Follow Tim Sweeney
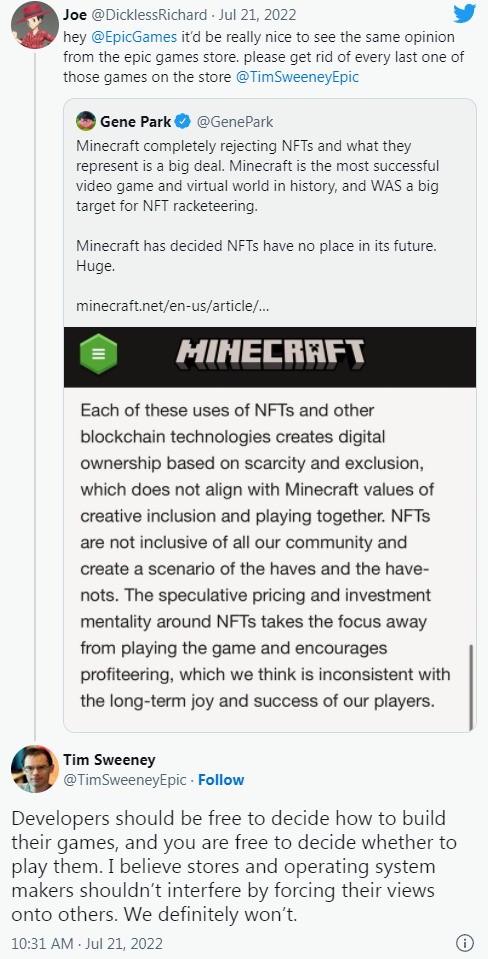Viewport: 488px width, 959px height. click(x=221, y=780)
